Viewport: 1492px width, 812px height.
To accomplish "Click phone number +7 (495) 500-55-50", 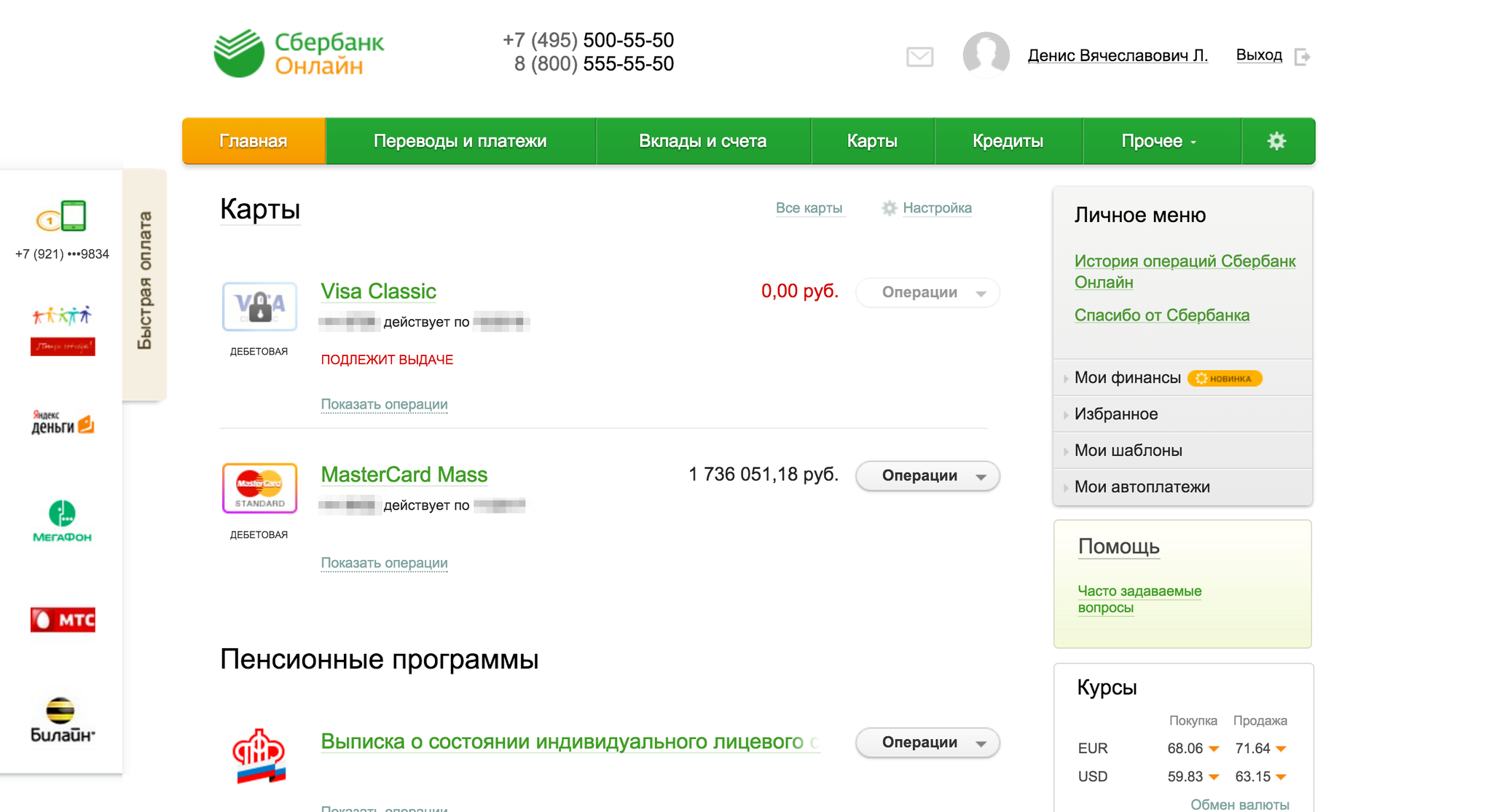I will 588,40.
